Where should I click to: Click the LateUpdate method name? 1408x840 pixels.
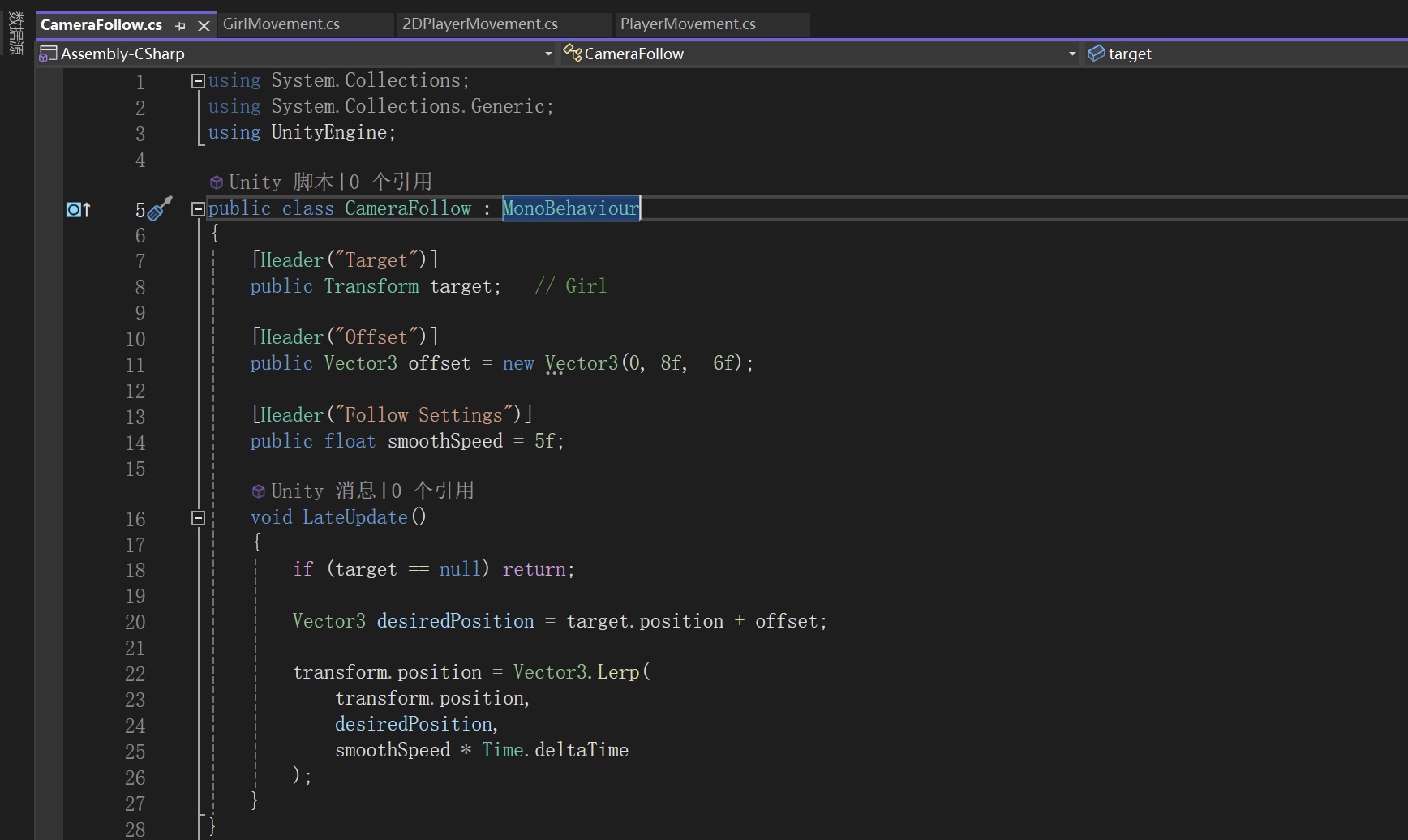355,517
